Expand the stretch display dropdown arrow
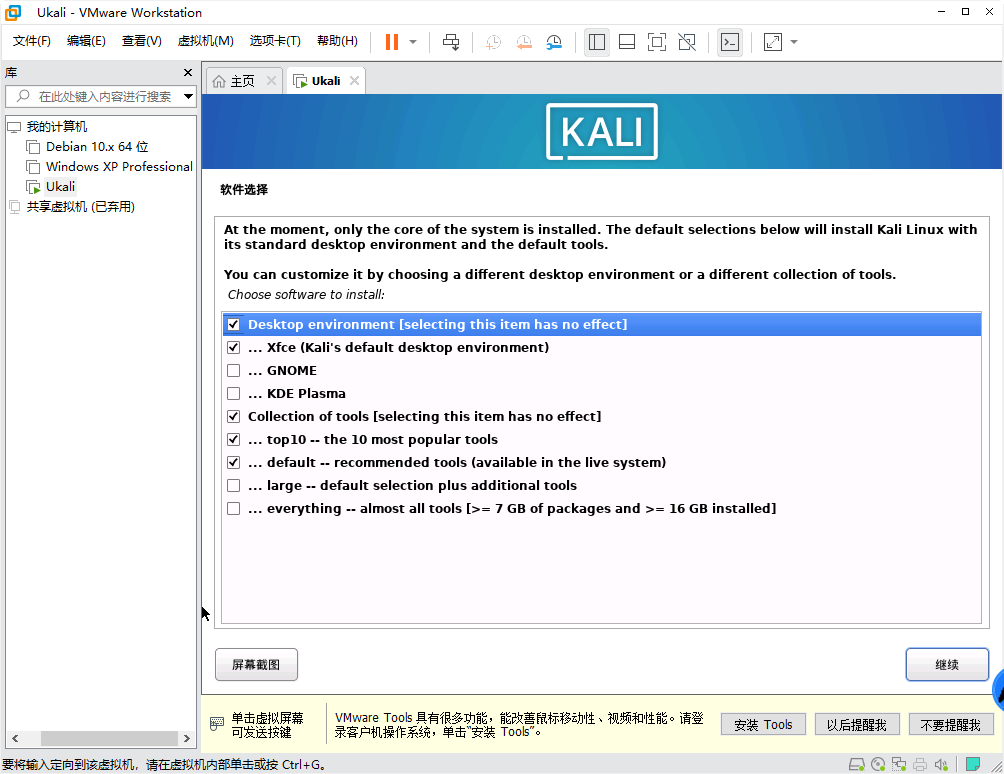 (x=794, y=42)
